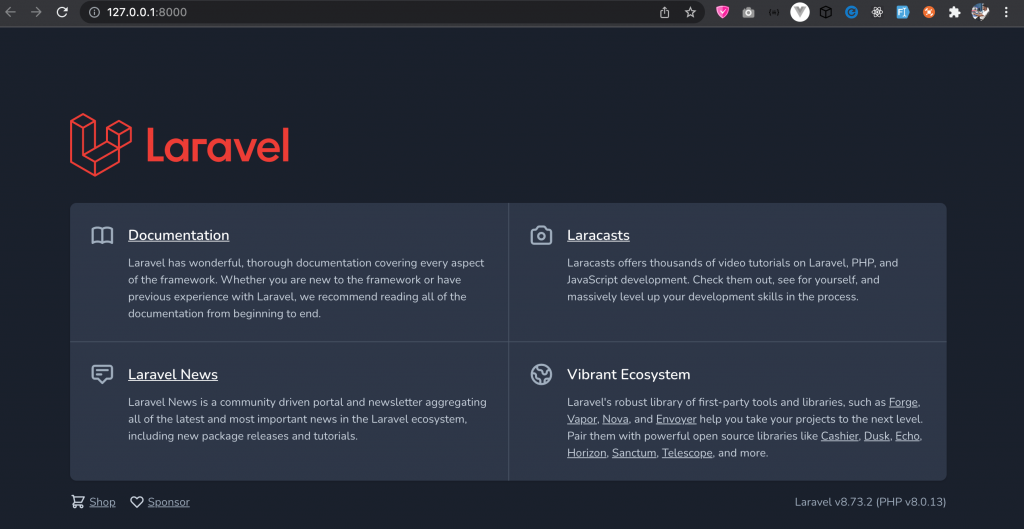Follow the Dusk link
Screen dimensions: 1024x529
point(876,436)
